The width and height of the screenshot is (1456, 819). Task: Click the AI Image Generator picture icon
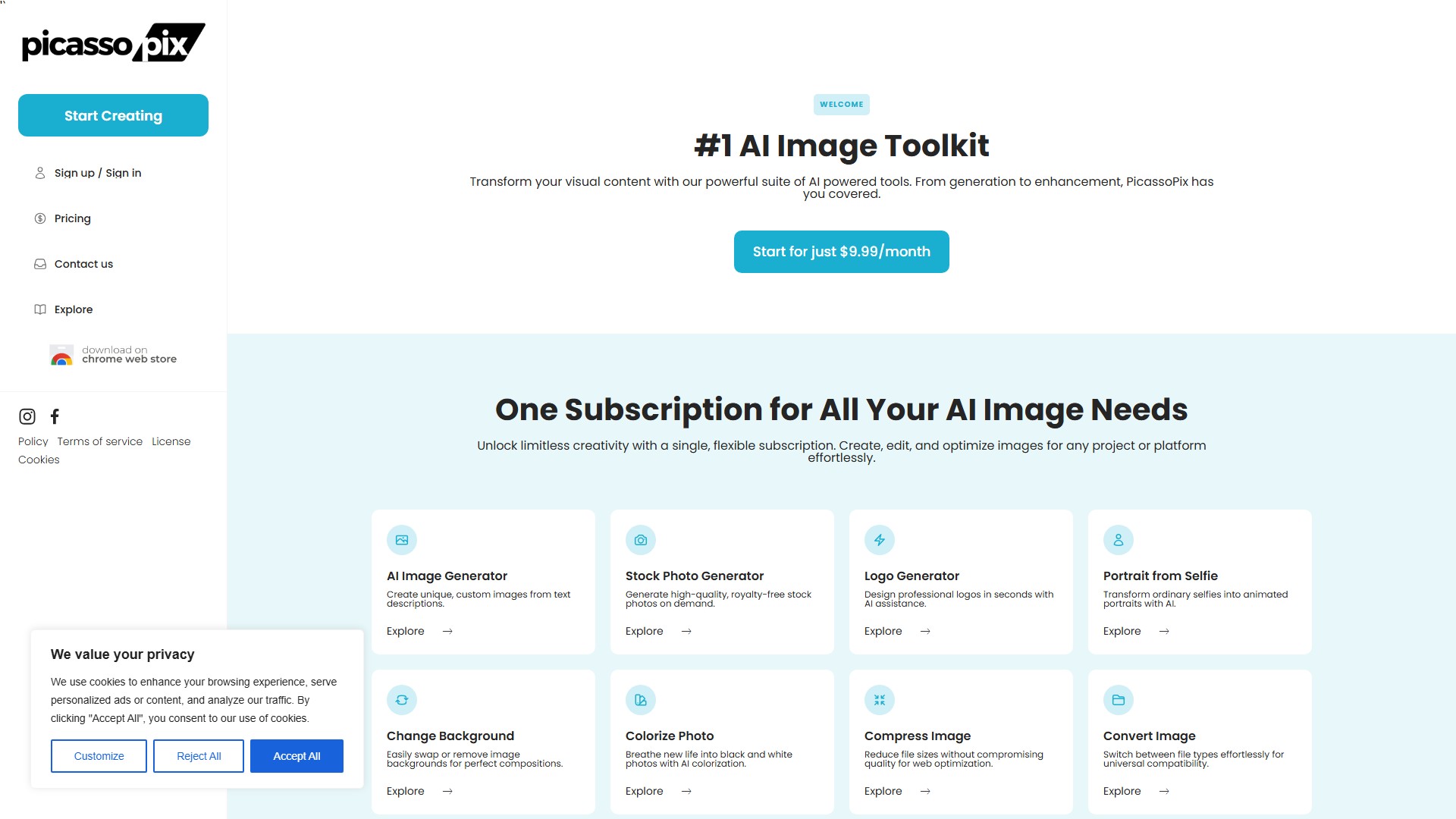402,540
